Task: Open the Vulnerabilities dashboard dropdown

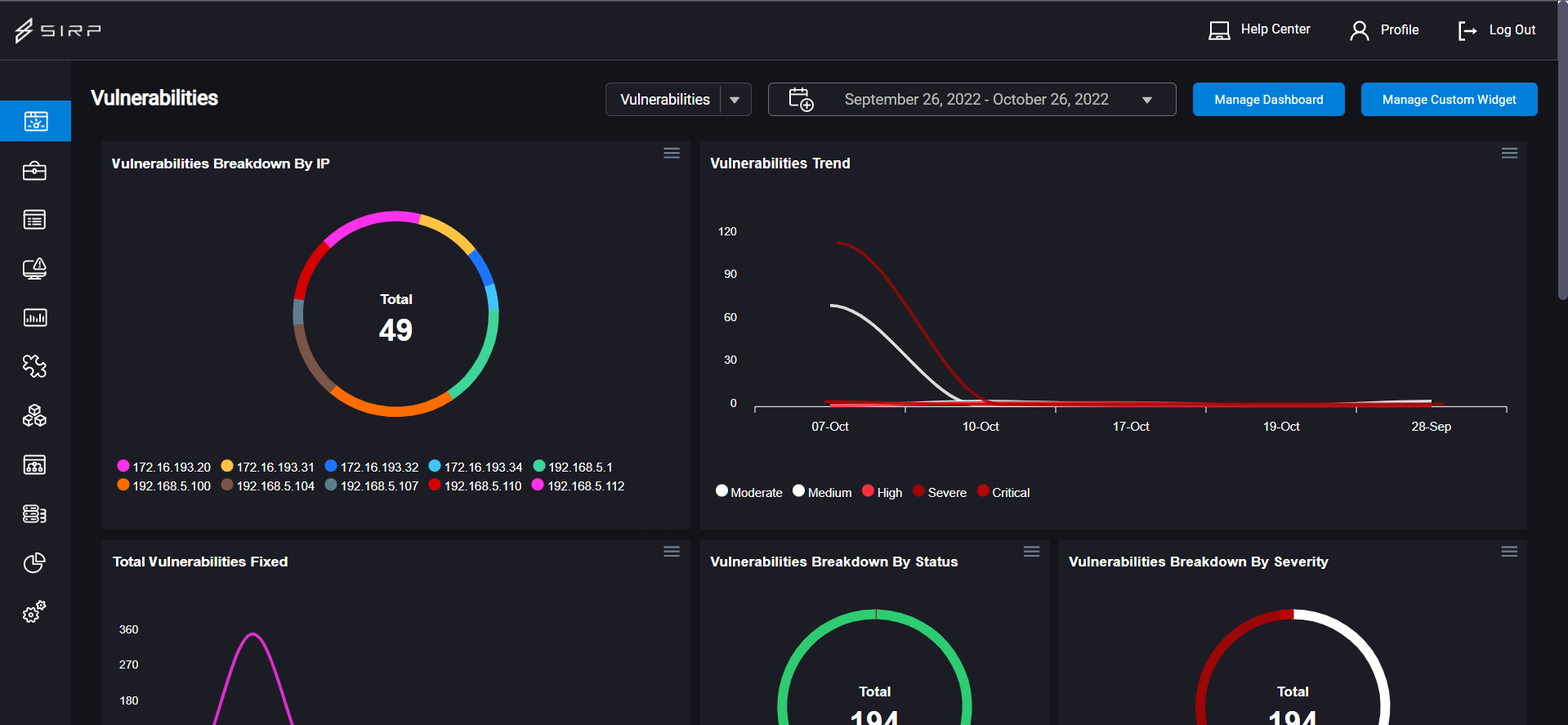Action: (678, 99)
